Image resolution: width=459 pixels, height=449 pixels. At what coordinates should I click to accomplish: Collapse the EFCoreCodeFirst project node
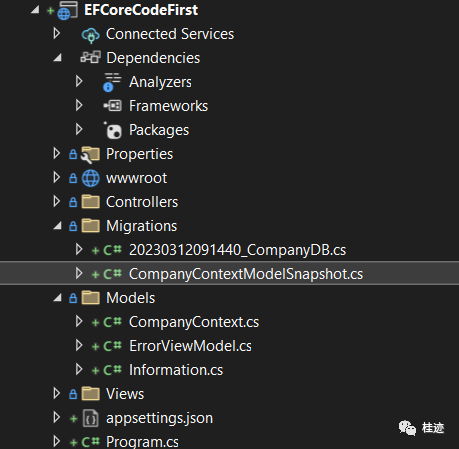[35, 10]
